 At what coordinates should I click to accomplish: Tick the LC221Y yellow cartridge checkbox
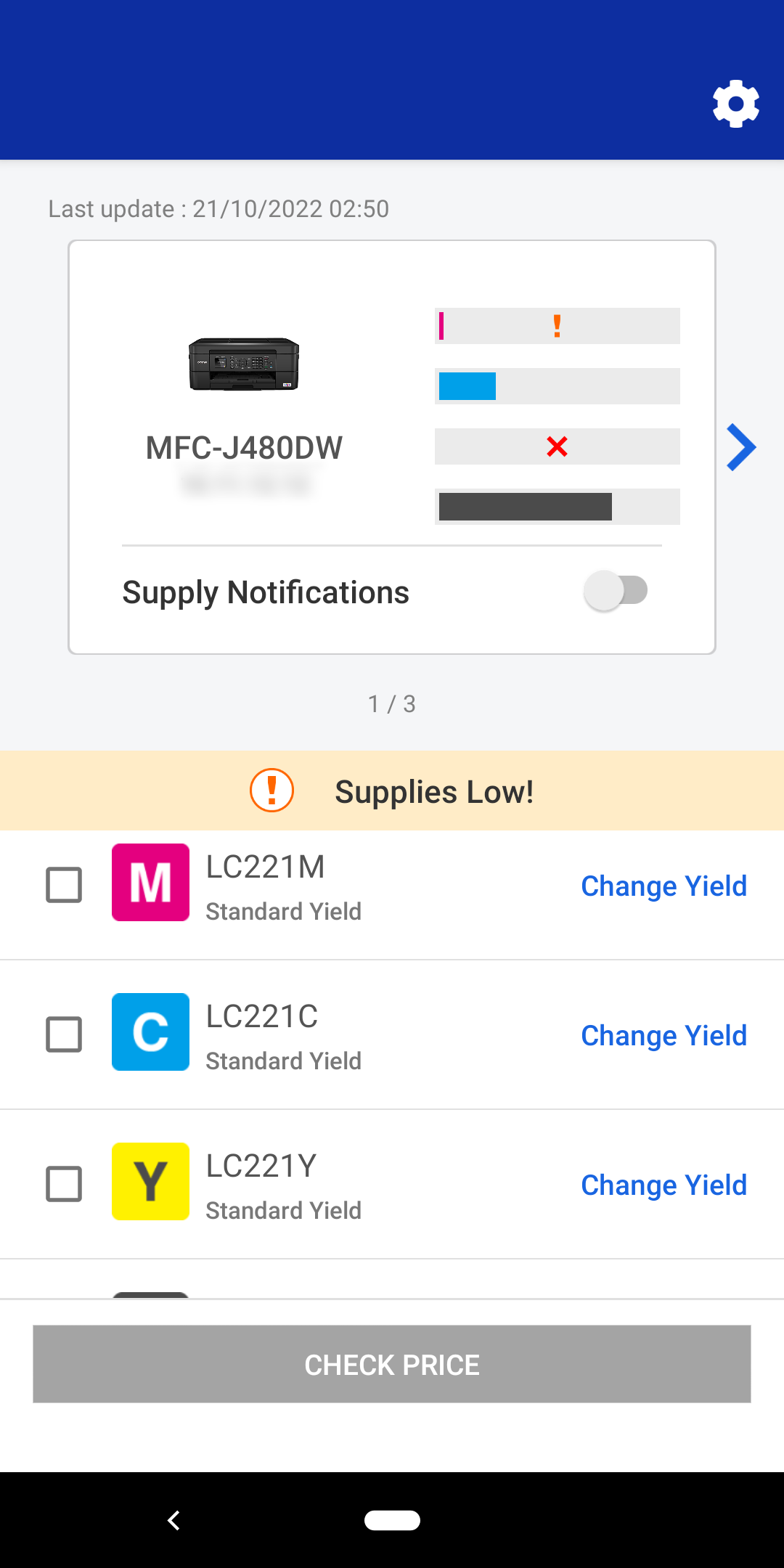coord(64,1184)
